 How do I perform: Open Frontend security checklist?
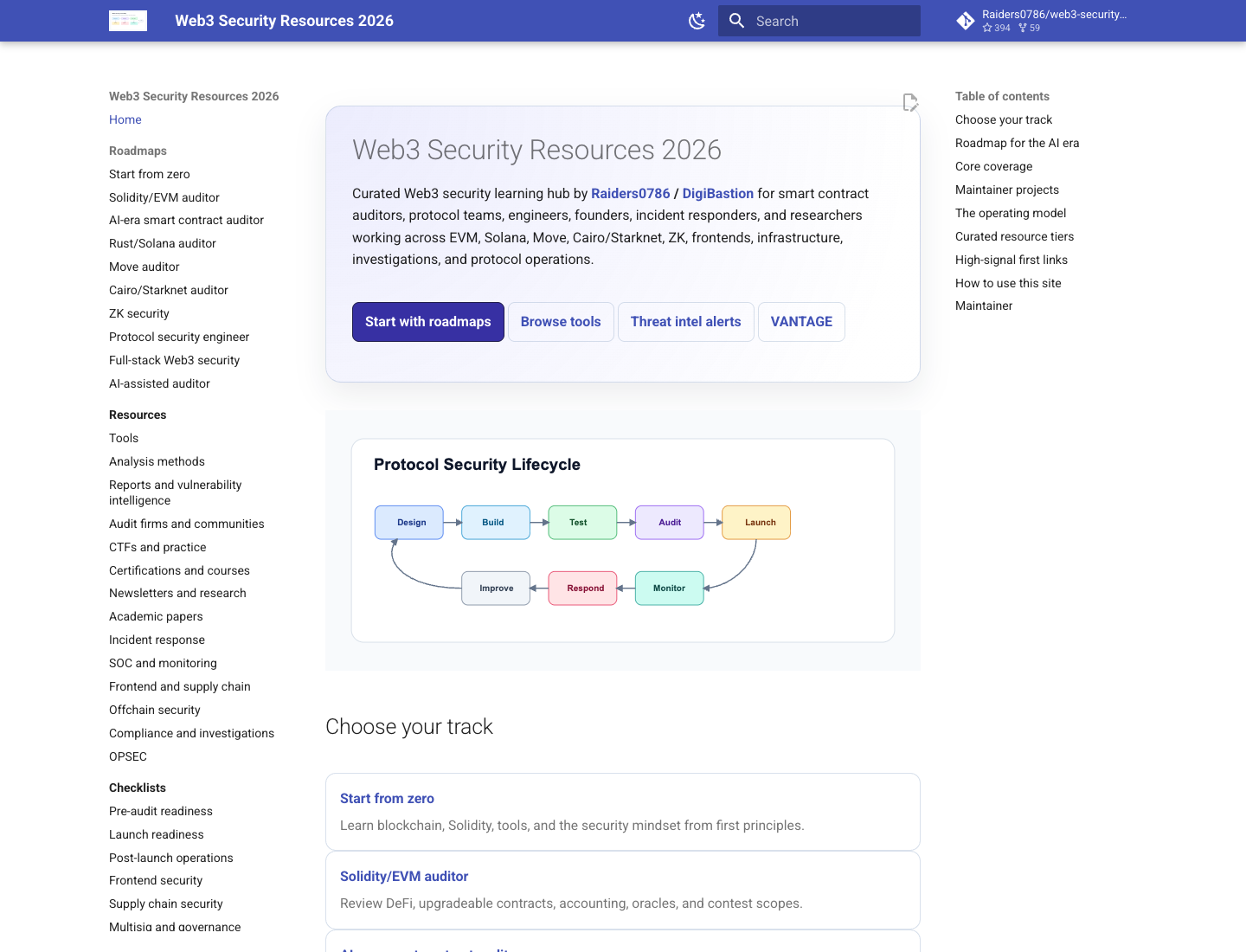click(156, 880)
